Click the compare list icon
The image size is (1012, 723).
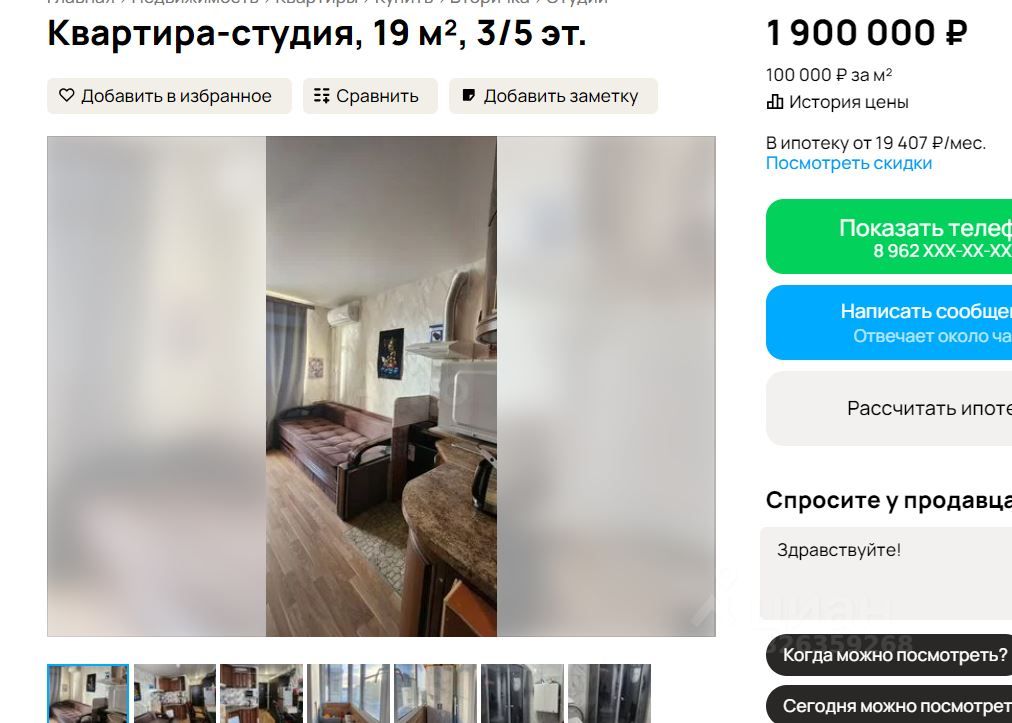pos(321,96)
